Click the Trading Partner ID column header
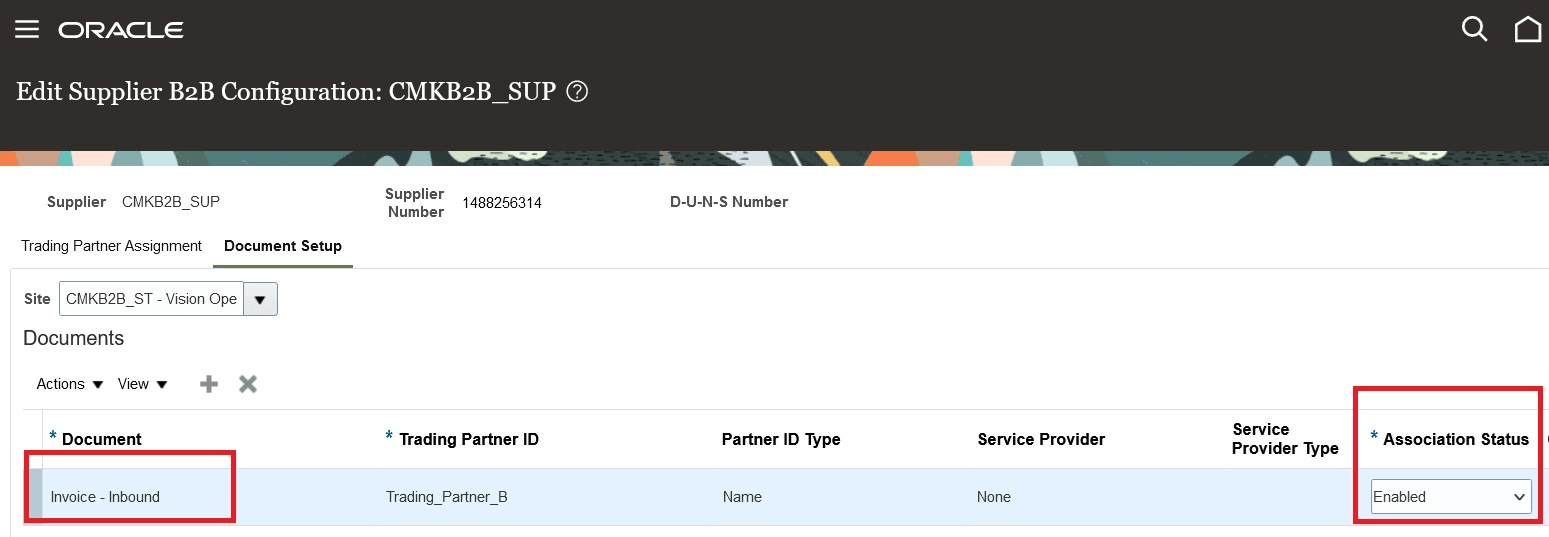The image size is (1549, 537). [x=469, y=439]
